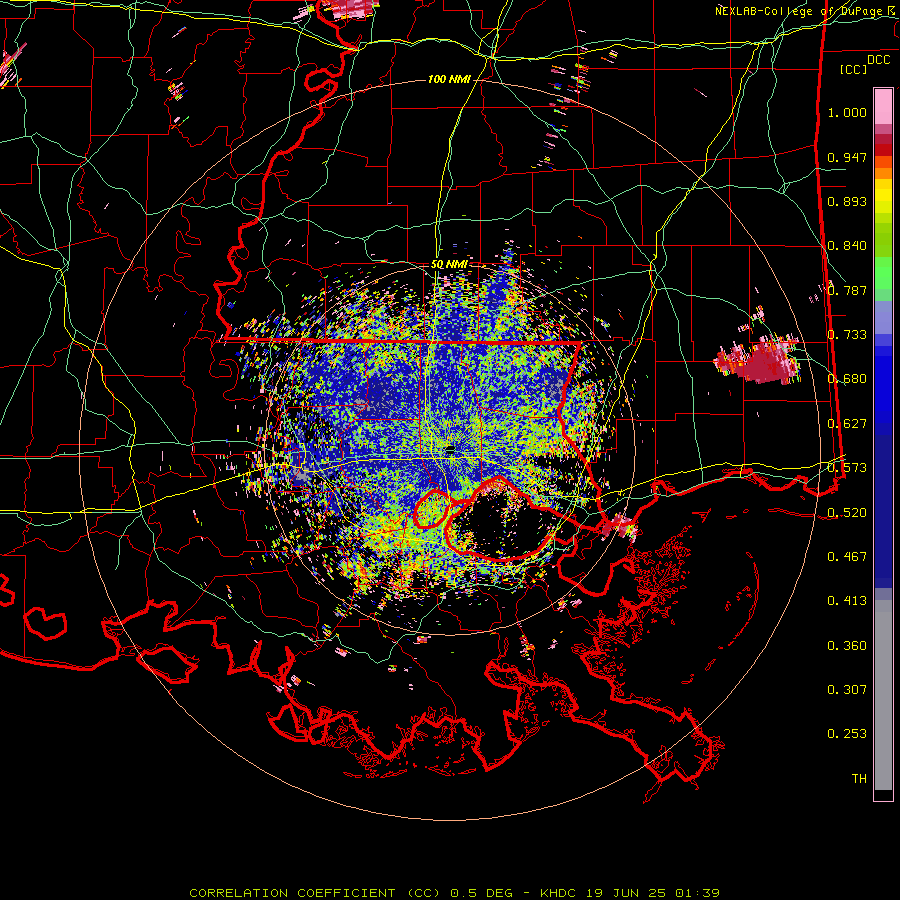Click the radar site center marker

coord(450,449)
